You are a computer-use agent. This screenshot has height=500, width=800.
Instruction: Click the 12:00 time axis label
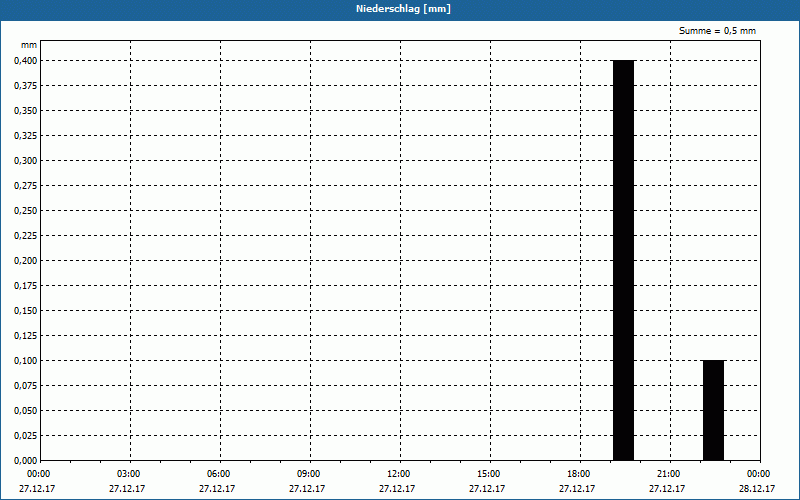398,474
